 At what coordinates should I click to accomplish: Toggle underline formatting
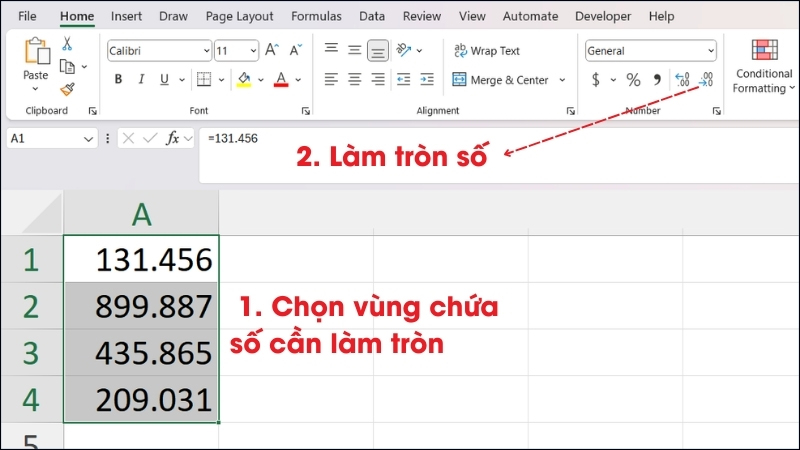(164, 80)
